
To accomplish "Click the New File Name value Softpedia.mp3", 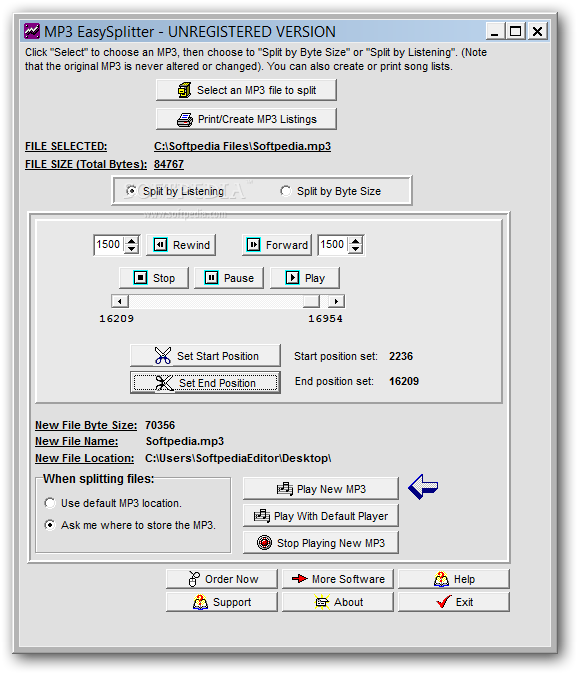I will 185,441.
